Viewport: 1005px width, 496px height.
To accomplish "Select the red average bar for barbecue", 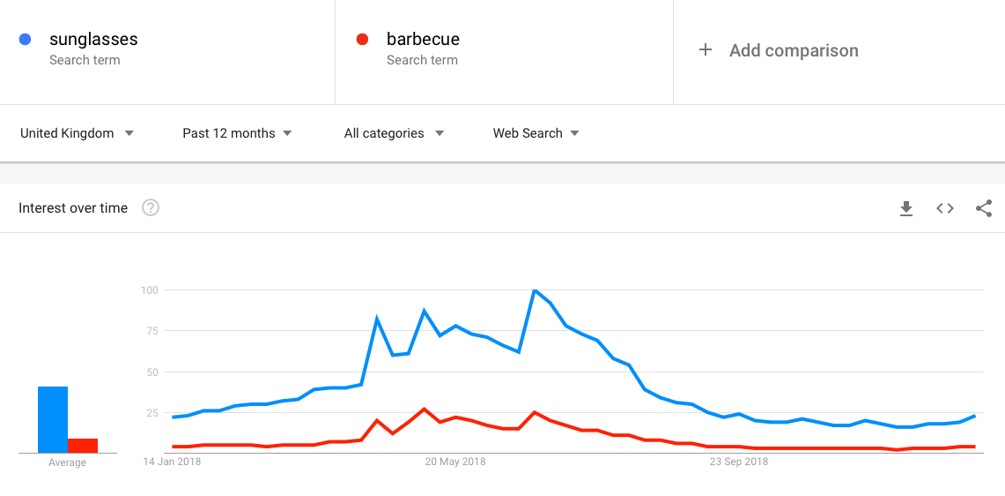I will coord(83,445).
